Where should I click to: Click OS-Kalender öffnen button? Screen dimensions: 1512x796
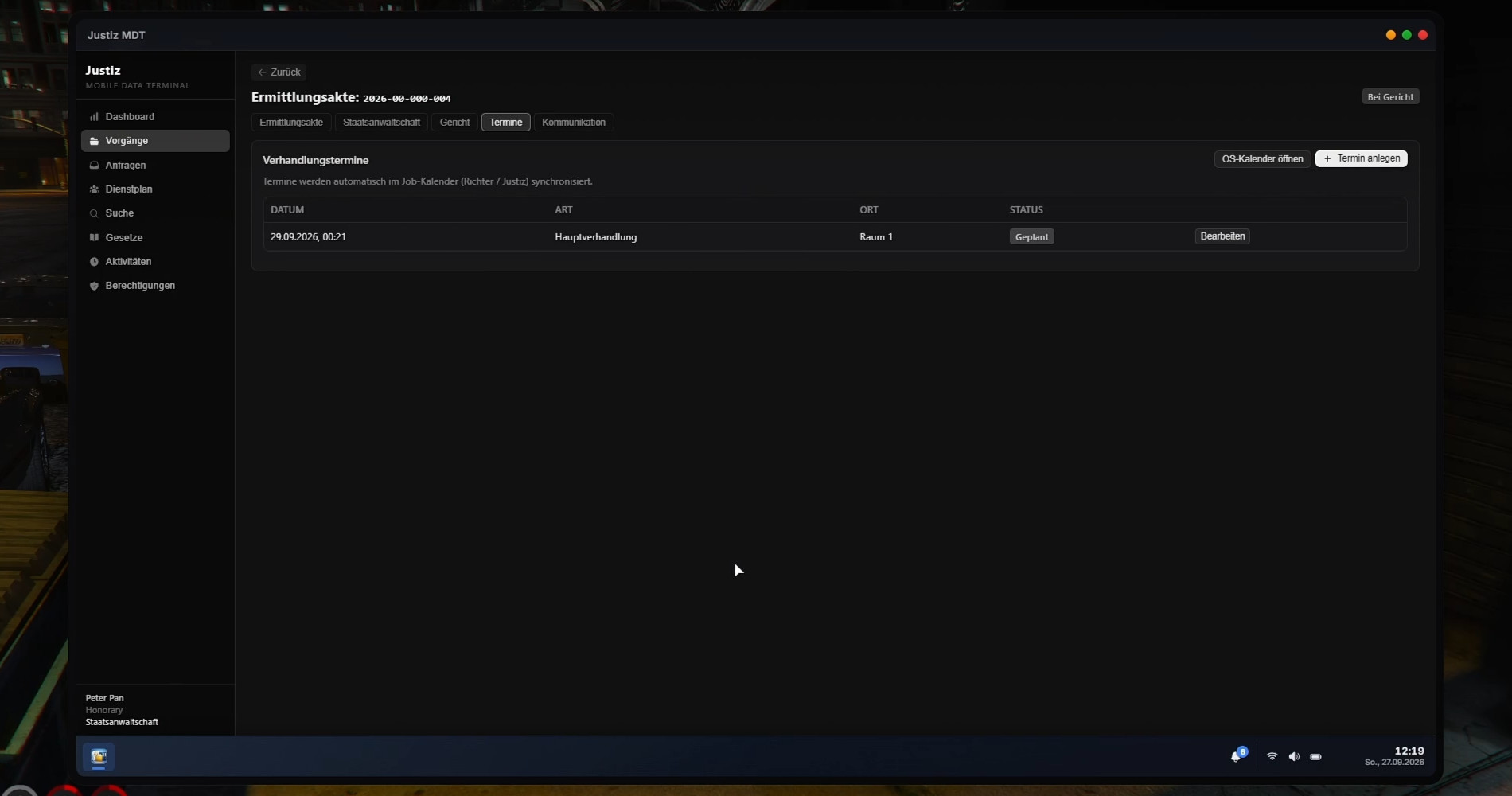(1262, 159)
